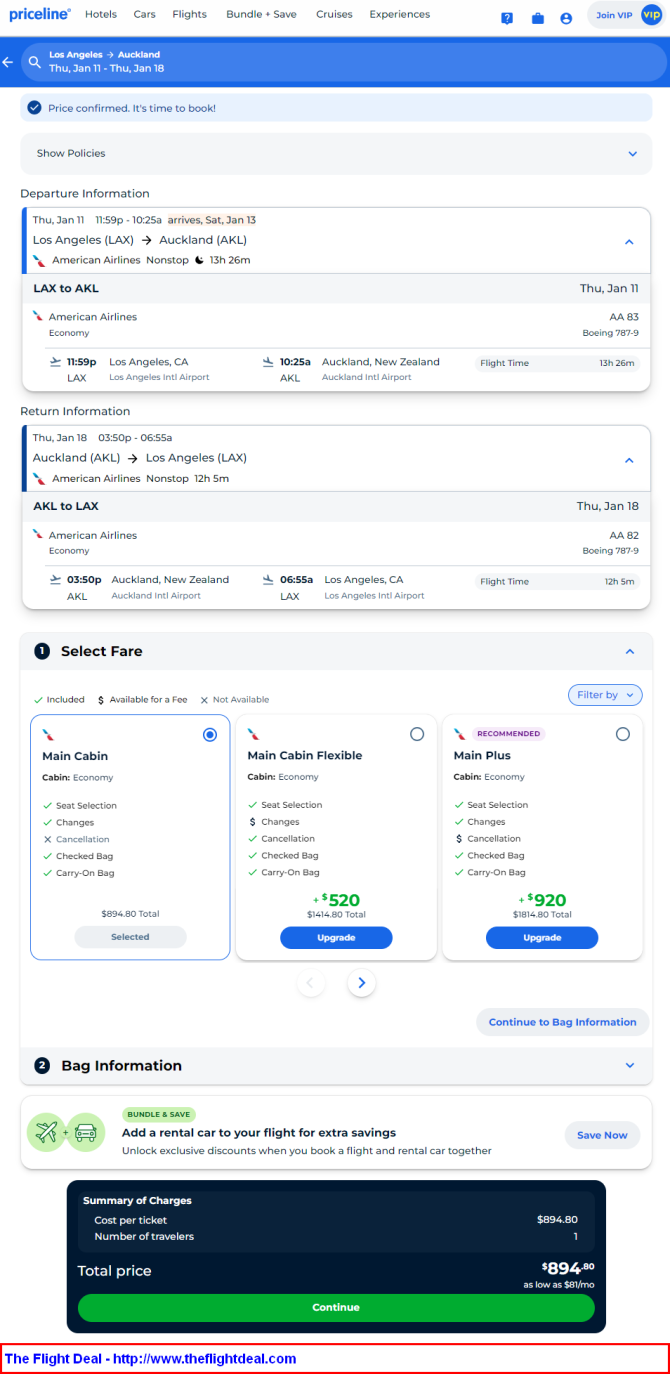Open the account profile icon

tap(566, 18)
